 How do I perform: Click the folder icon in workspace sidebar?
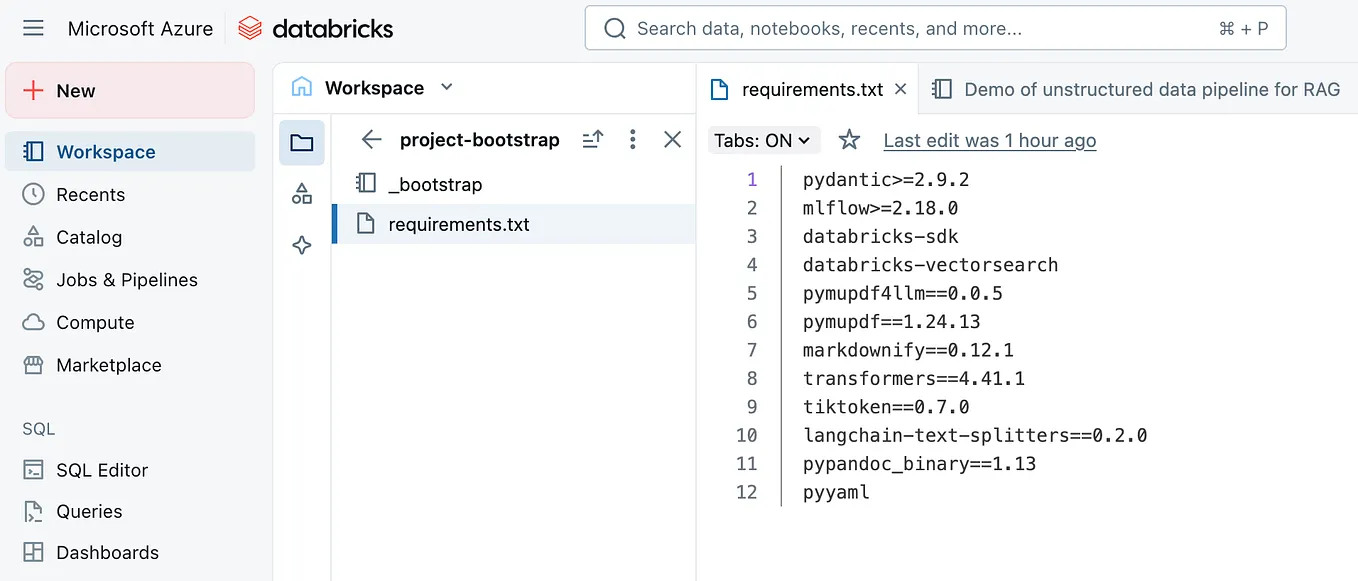301,142
